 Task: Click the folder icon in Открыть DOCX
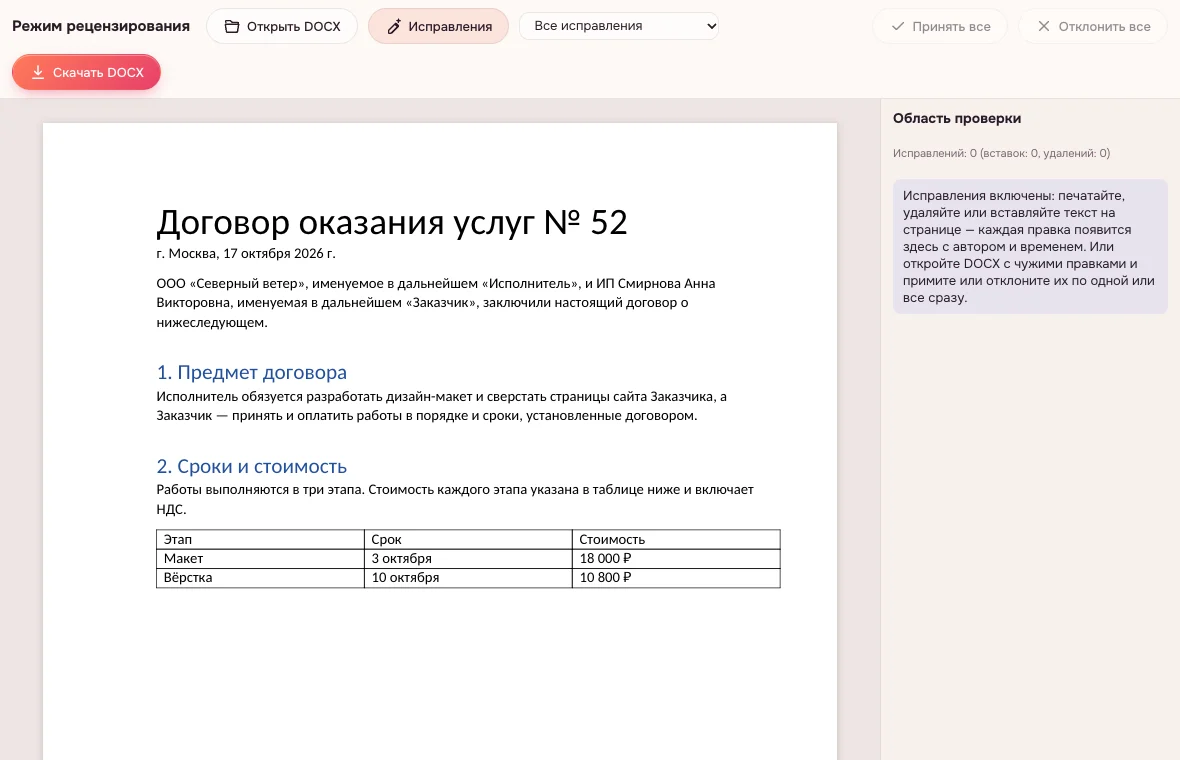click(x=232, y=26)
